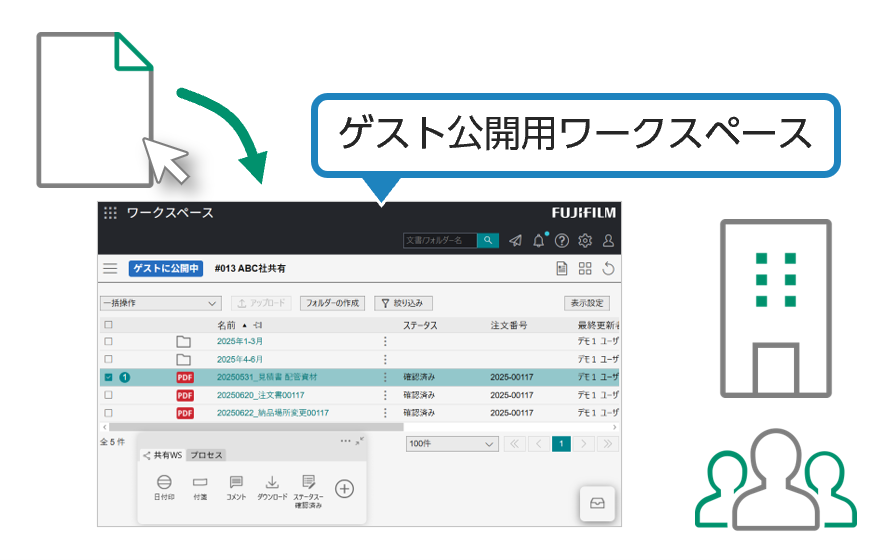Click the アップロード button

[261, 303]
